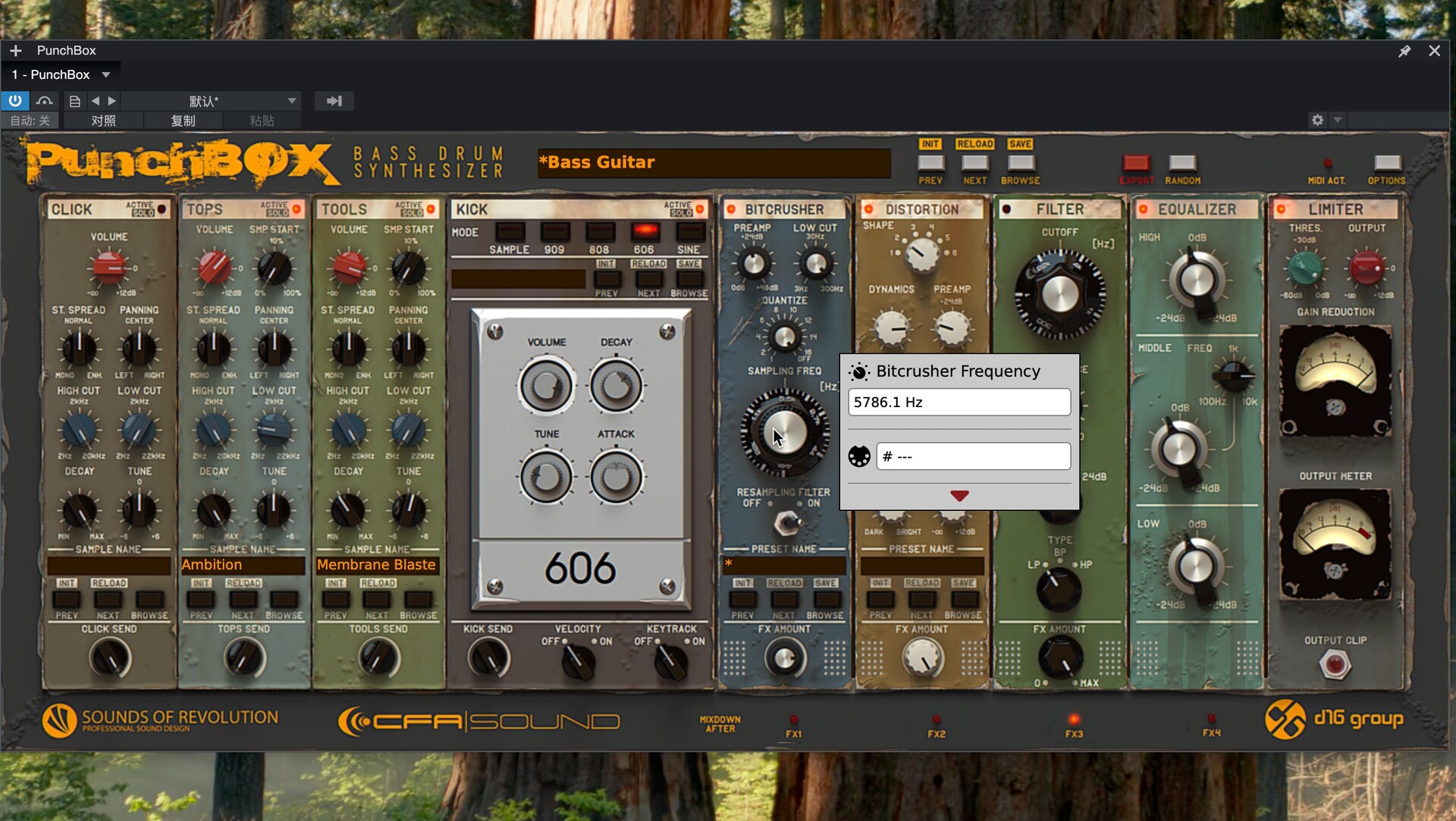The image size is (1456, 821).
Task: Toggle the KICK module active LED
Action: pyautogui.click(x=699, y=209)
